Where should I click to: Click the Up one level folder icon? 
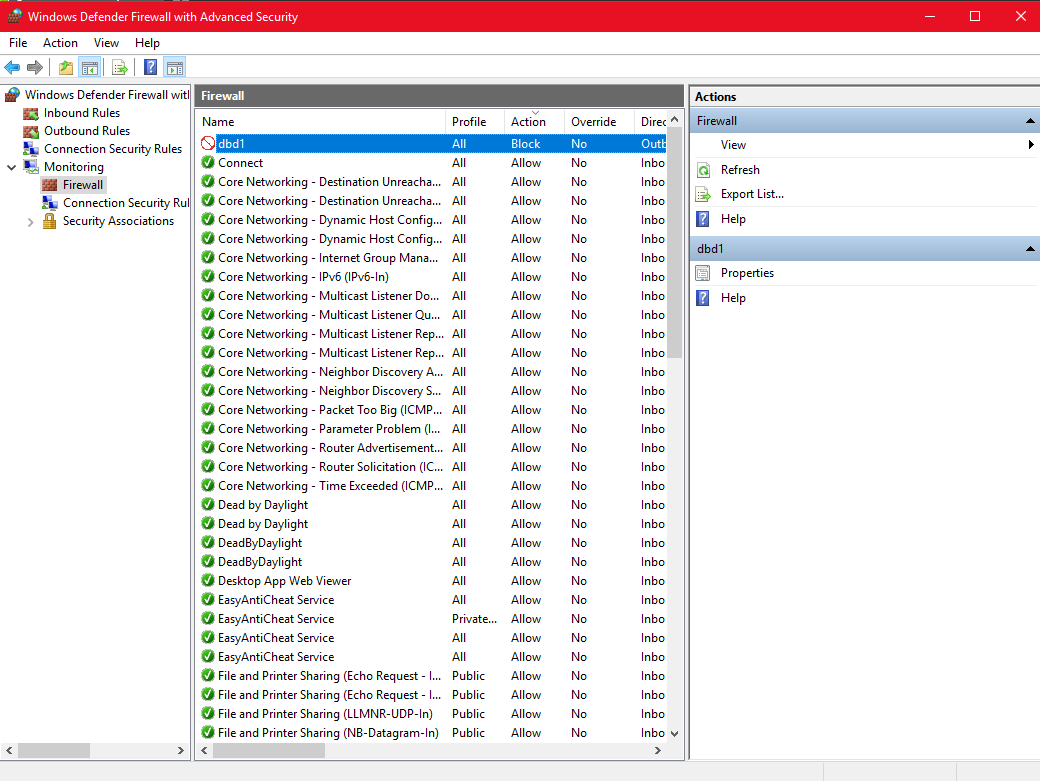[x=66, y=67]
